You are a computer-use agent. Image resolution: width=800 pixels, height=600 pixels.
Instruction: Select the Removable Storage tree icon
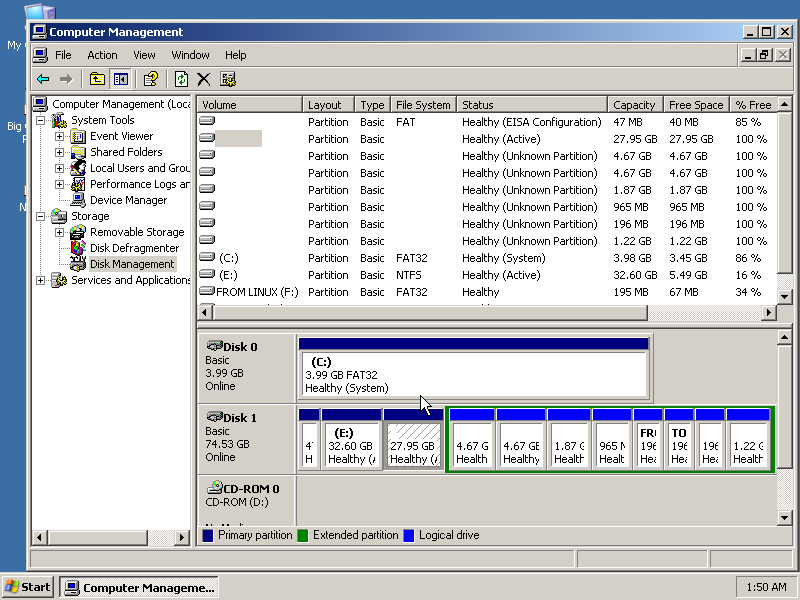point(78,232)
